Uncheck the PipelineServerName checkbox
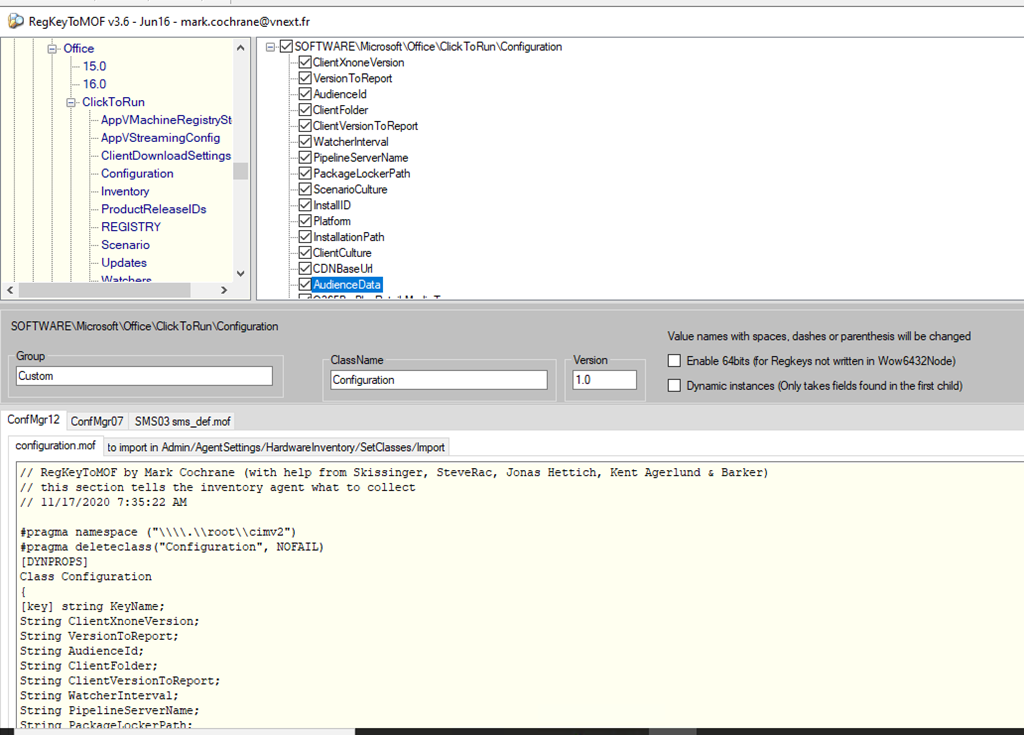 click(x=305, y=157)
